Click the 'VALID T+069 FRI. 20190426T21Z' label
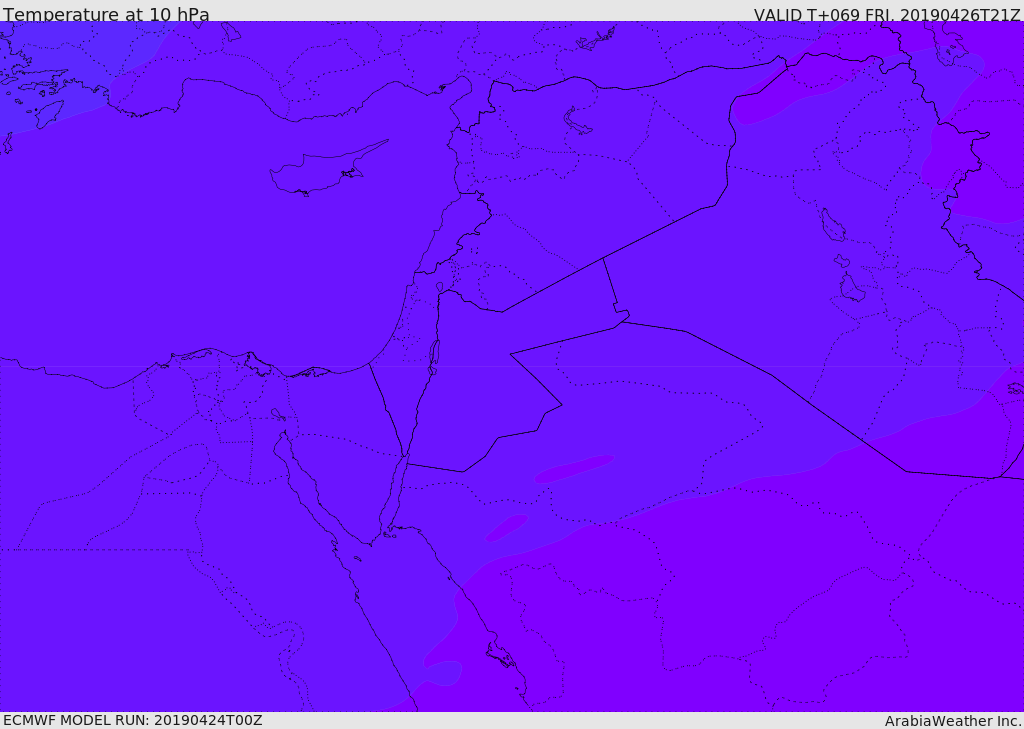 [x=887, y=14]
